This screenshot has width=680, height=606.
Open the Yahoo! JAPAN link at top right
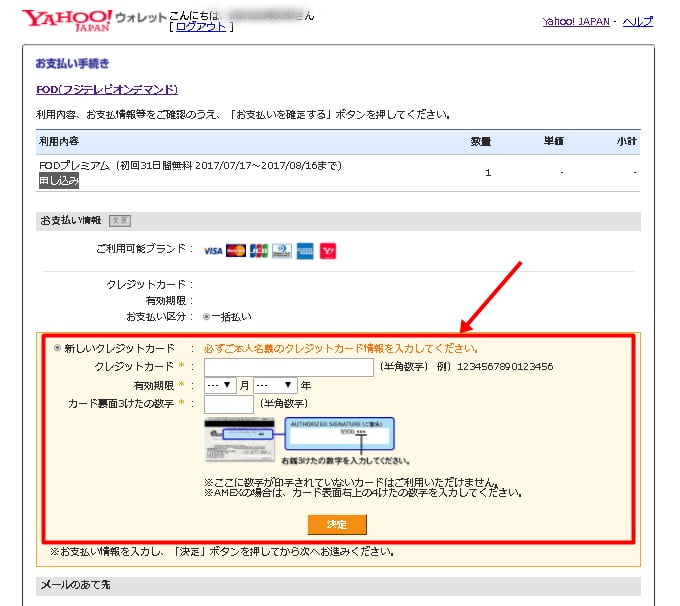576,22
